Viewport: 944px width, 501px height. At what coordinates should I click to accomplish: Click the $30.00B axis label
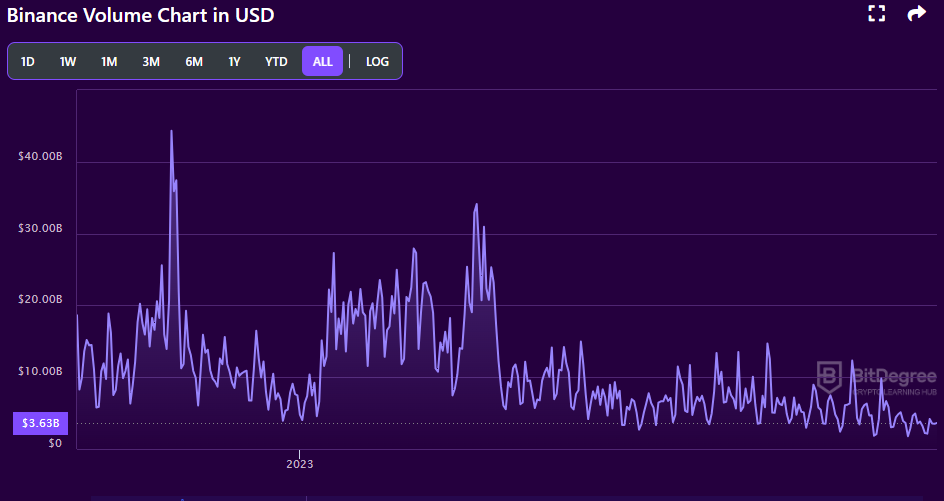tap(40, 228)
